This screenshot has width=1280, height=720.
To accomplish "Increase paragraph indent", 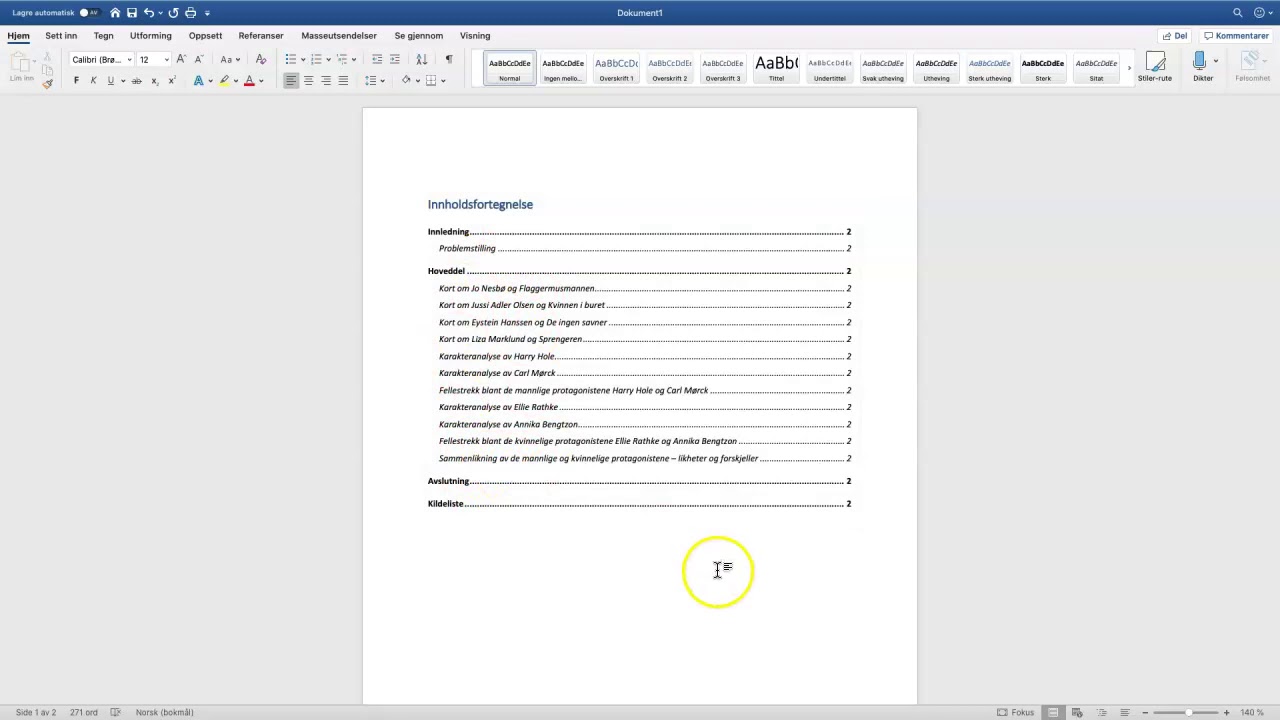I will 395,60.
